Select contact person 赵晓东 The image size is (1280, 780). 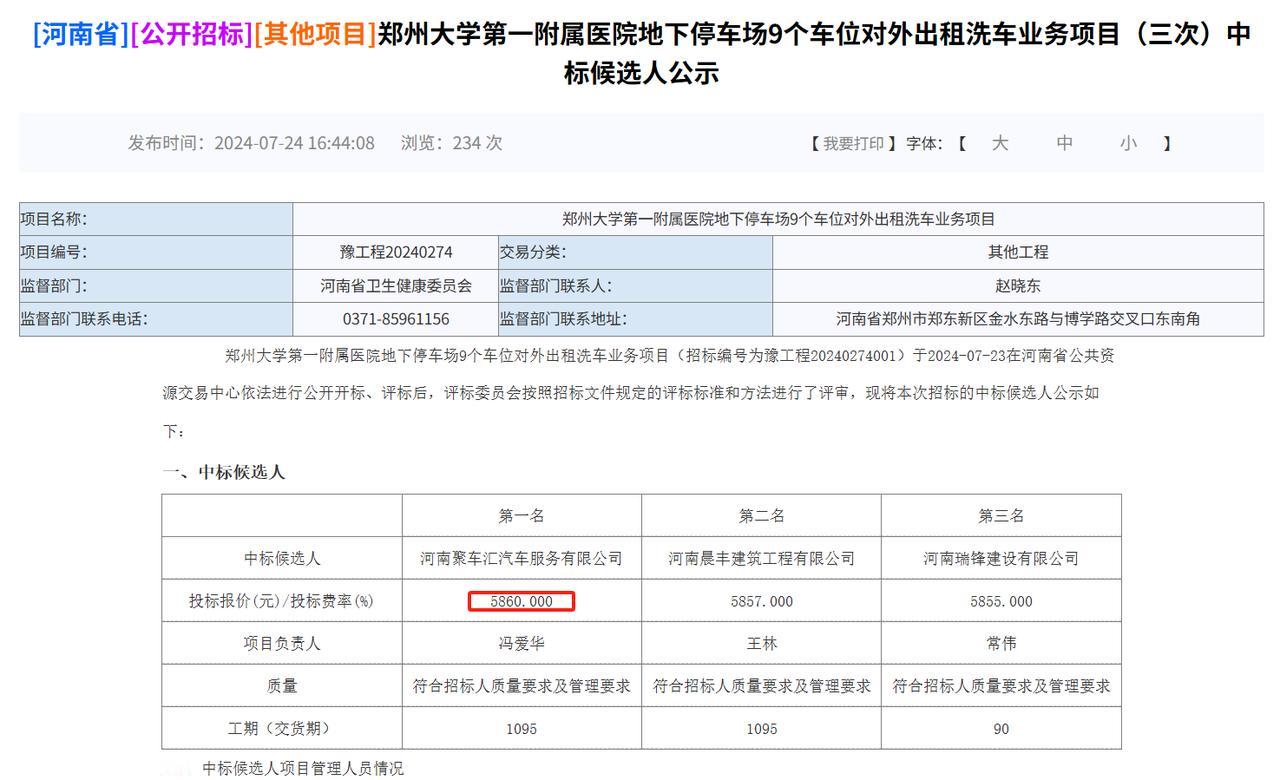[x=1018, y=286]
